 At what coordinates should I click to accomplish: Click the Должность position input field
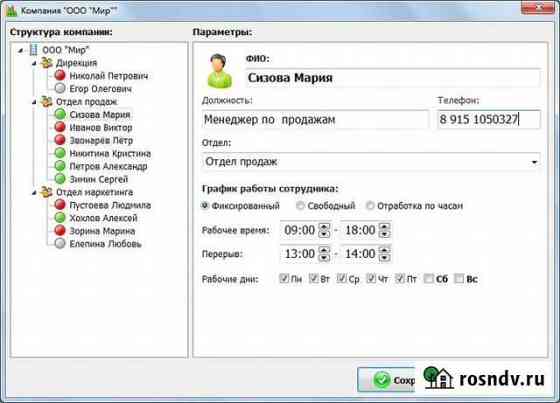pyautogui.click(x=315, y=119)
